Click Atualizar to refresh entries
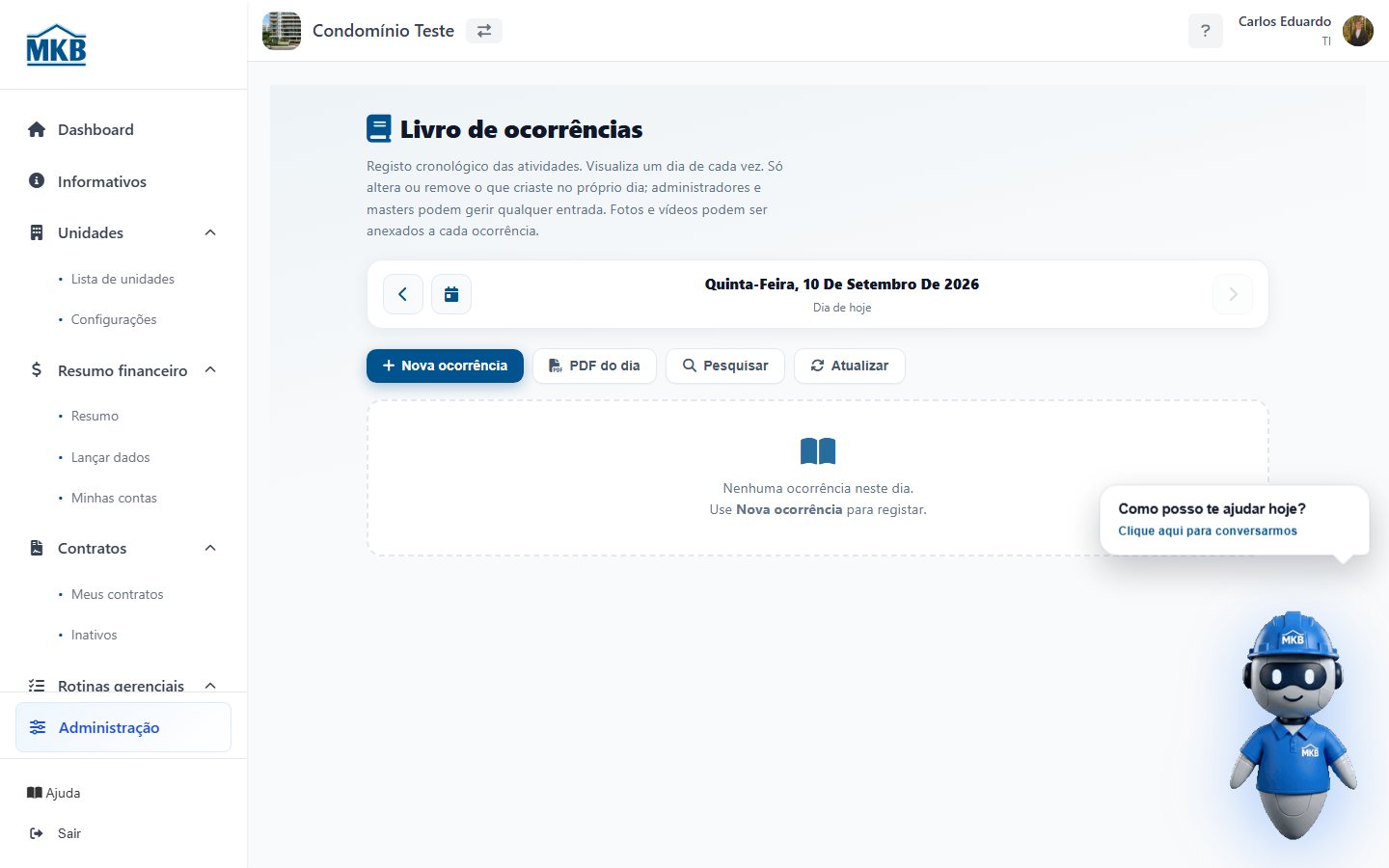The width and height of the screenshot is (1389, 868). coord(850,366)
